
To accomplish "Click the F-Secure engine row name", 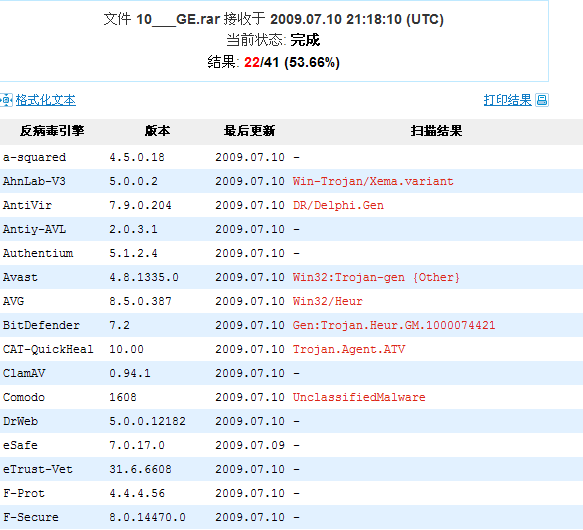I will 31,517.
